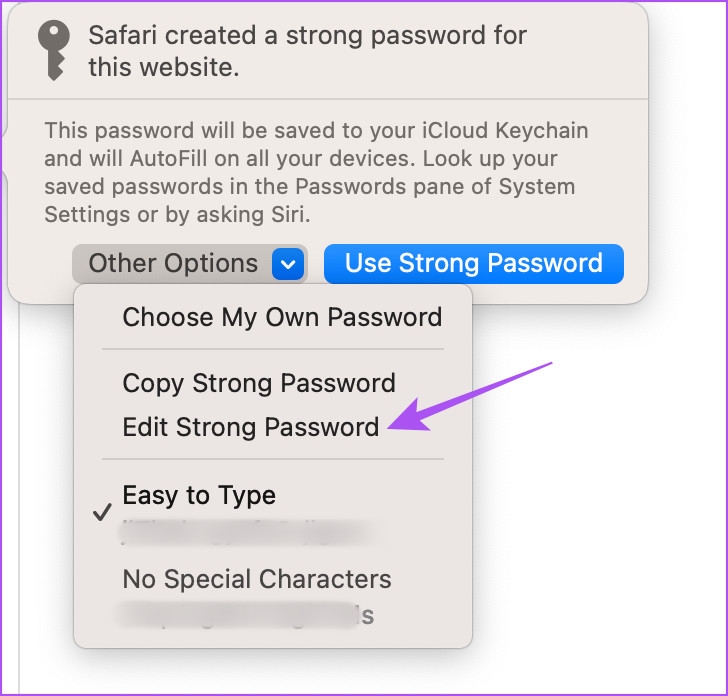Click the blurred password under Easy to Type
Viewport: 728px width, 696px height.
coord(246,533)
